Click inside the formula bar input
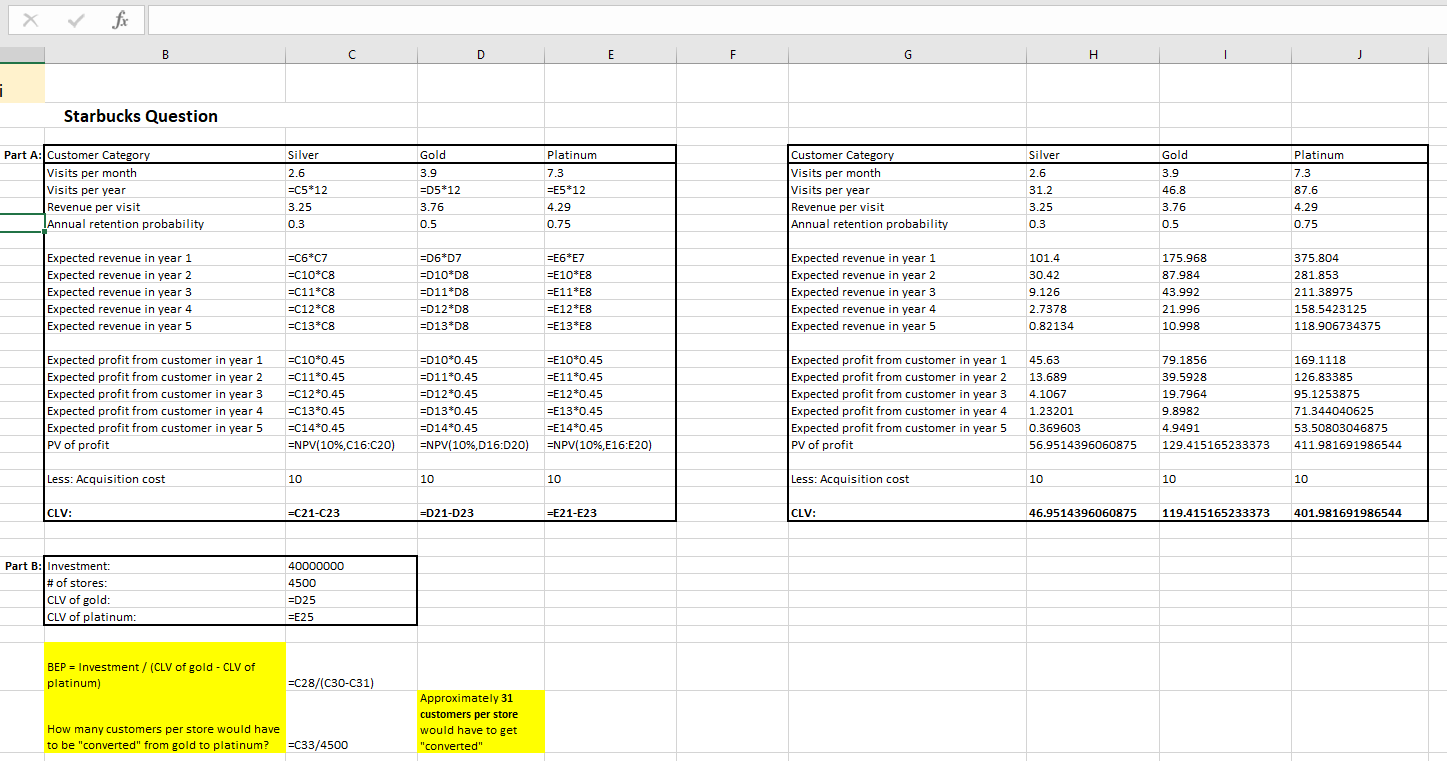This screenshot has height=761, width=1447. click(795, 19)
